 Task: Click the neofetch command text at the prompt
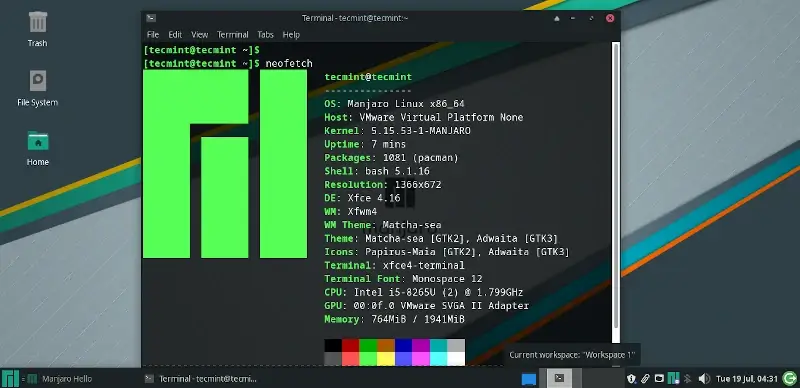point(289,64)
